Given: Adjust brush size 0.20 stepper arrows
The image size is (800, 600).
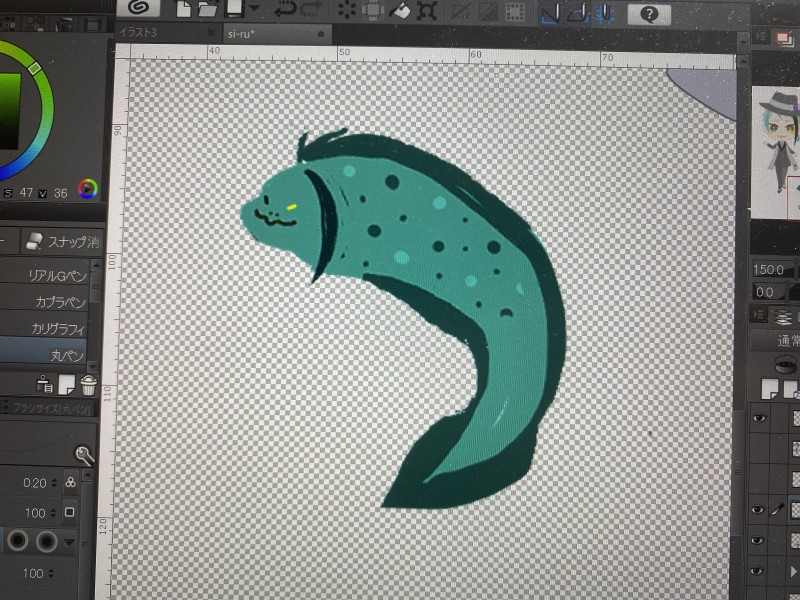Looking at the screenshot, I should click(x=53, y=483).
